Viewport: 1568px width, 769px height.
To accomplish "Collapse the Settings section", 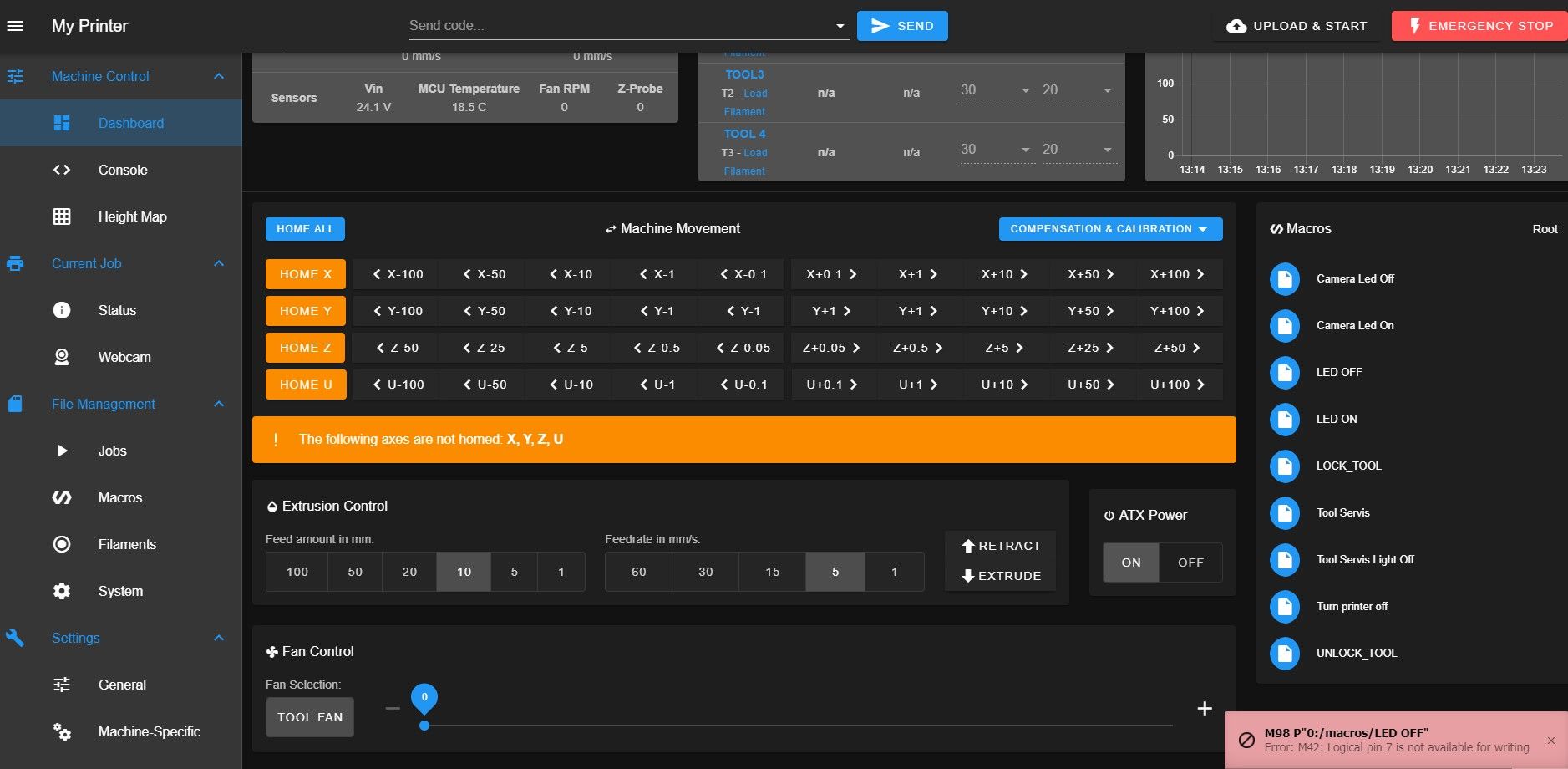I will click(x=219, y=638).
